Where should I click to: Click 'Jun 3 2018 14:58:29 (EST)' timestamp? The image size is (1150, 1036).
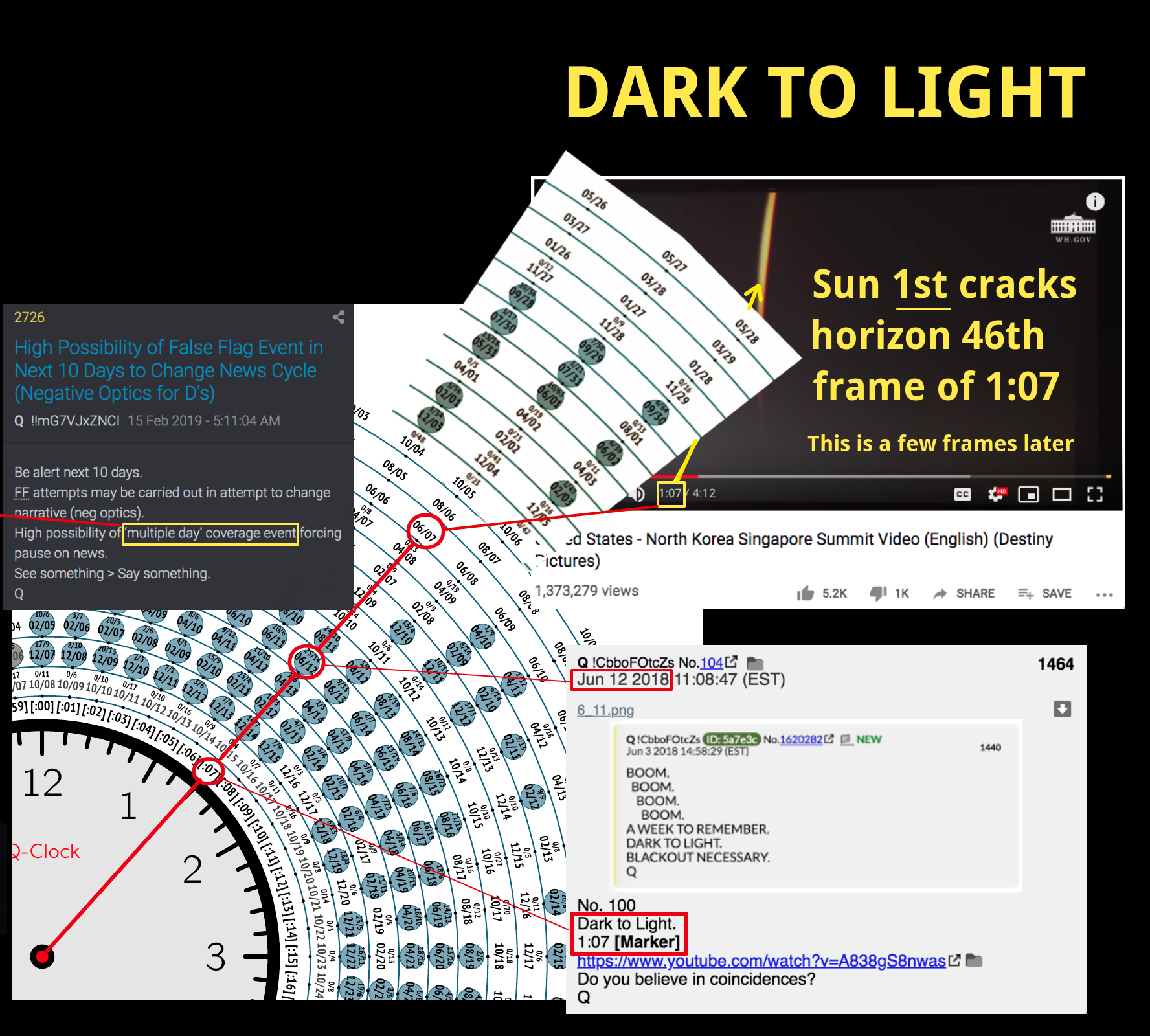pos(687,751)
